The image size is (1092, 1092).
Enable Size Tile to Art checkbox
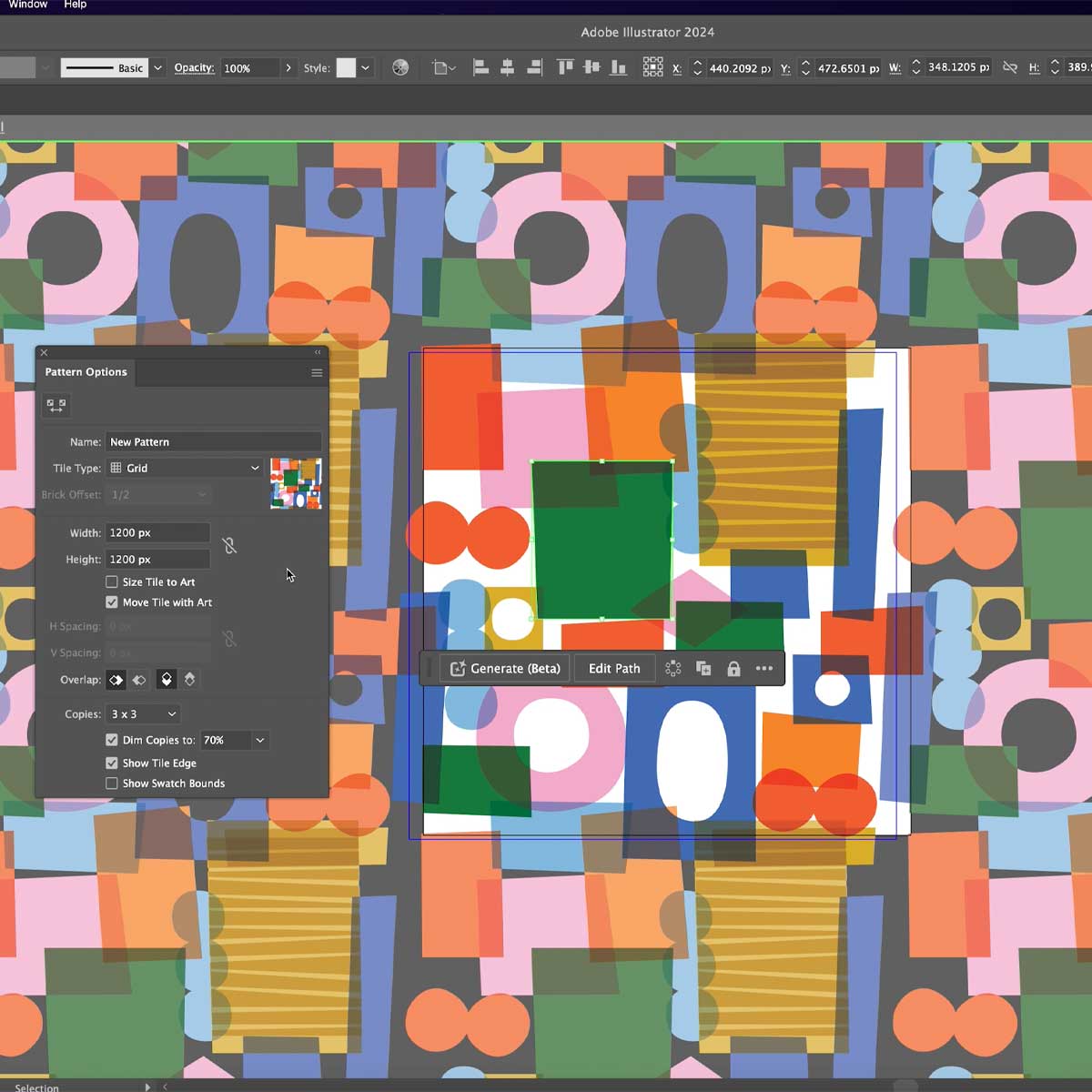point(112,581)
